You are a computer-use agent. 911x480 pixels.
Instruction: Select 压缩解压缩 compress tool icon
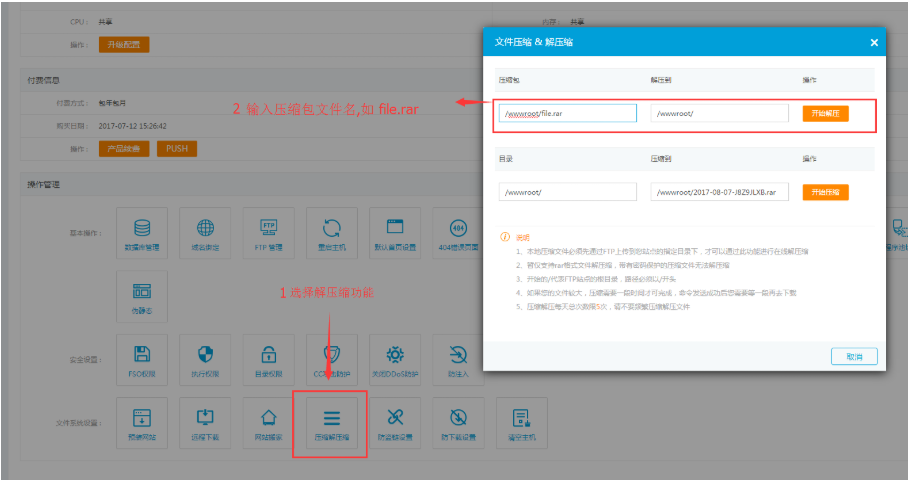click(x=331, y=422)
